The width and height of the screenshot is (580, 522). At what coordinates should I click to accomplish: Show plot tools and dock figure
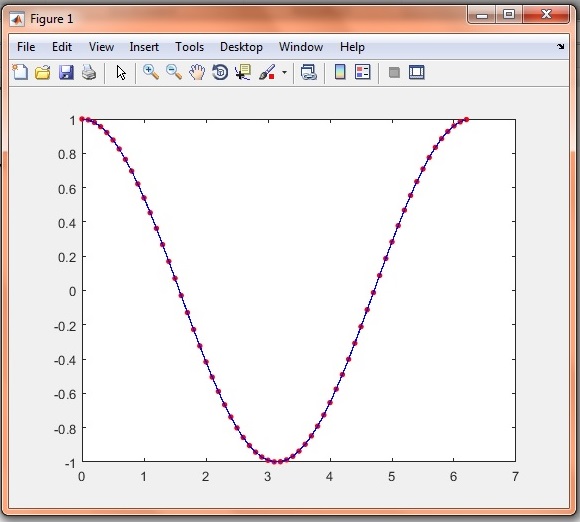coord(417,72)
